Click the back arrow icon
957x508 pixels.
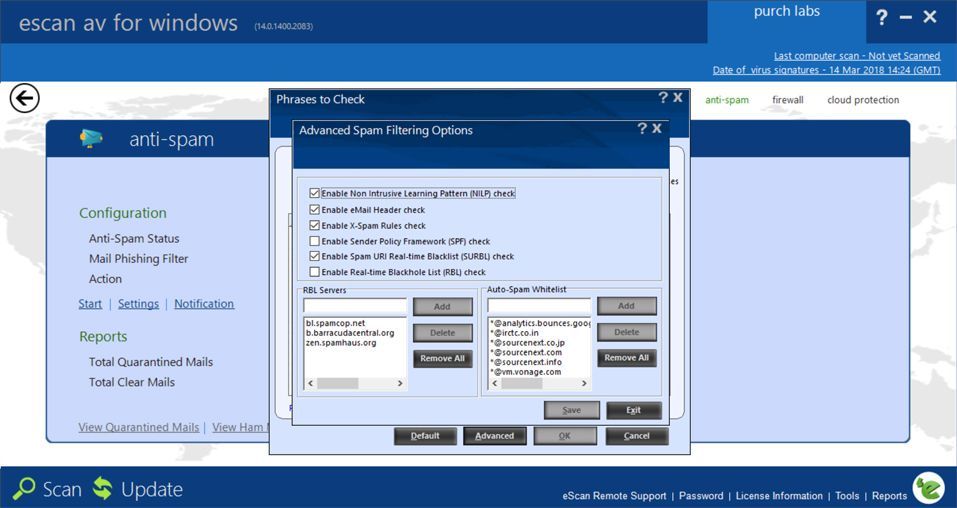point(24,98)
